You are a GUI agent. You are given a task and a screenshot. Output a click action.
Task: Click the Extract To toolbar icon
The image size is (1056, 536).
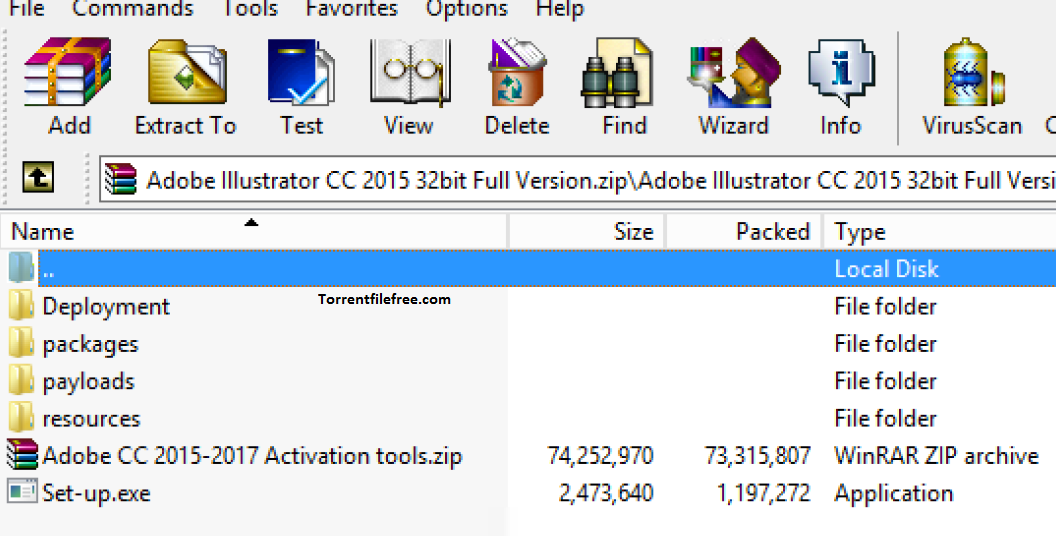tap(187, 72)
